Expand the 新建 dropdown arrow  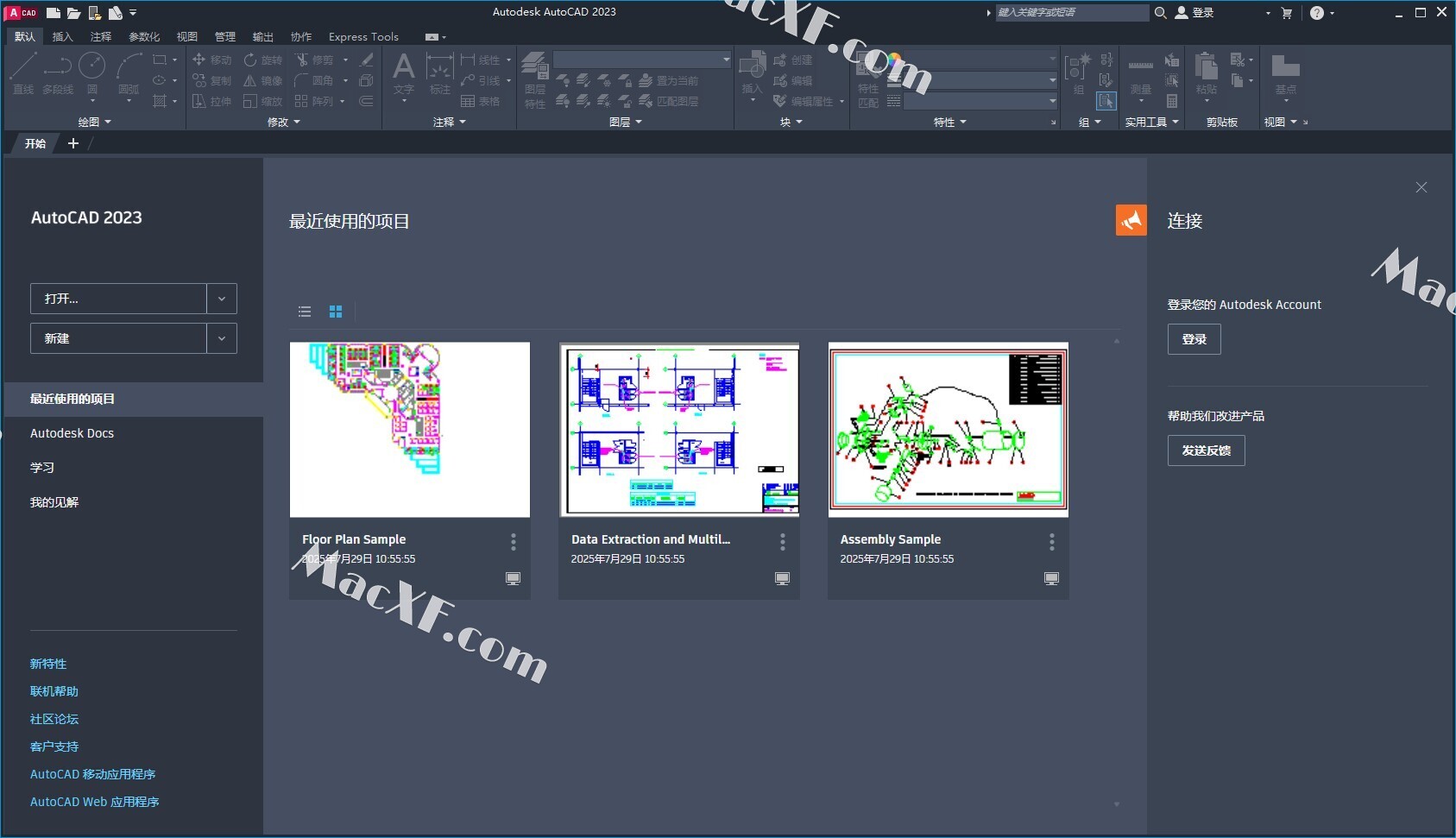coord(222,338)
